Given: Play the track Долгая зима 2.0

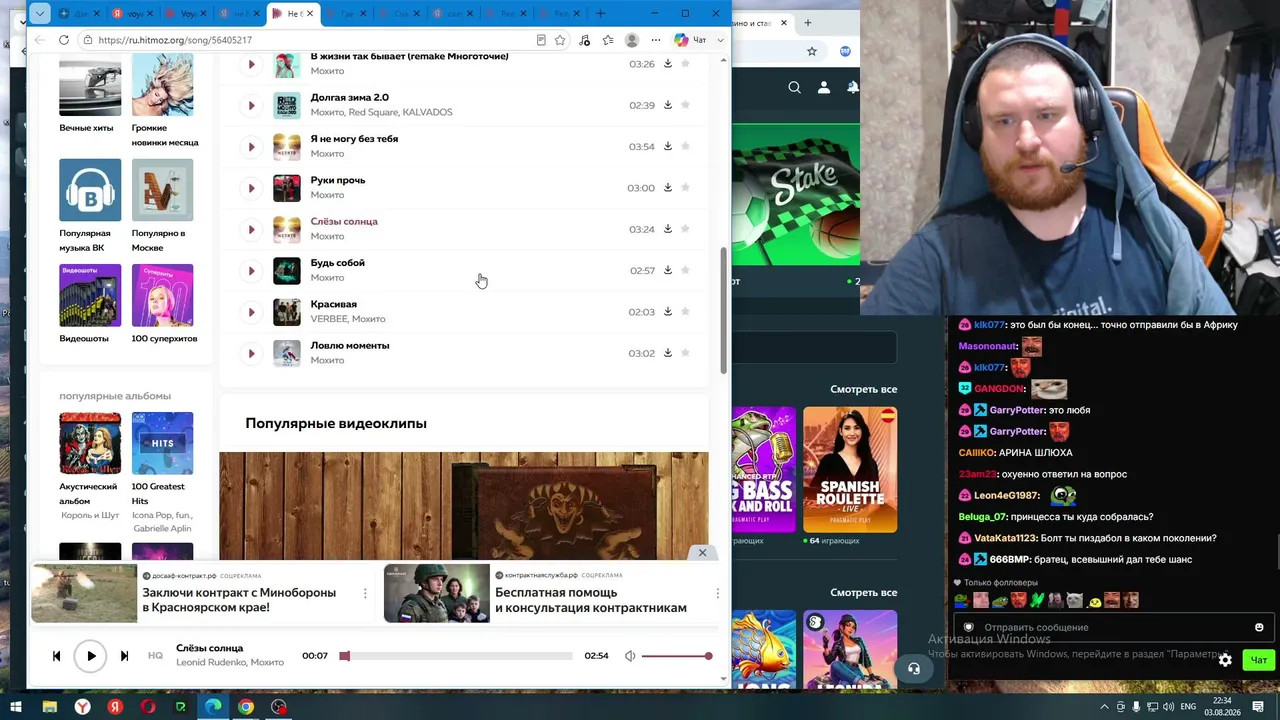Looking at the screenshot, I should tap(251, 105).
